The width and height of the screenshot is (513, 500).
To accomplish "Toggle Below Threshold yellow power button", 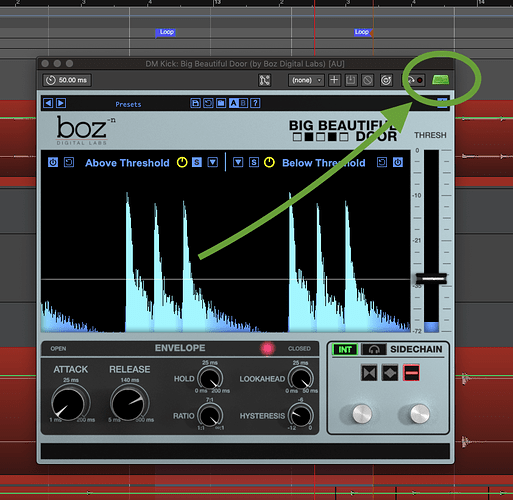I will tap(269, 162).
